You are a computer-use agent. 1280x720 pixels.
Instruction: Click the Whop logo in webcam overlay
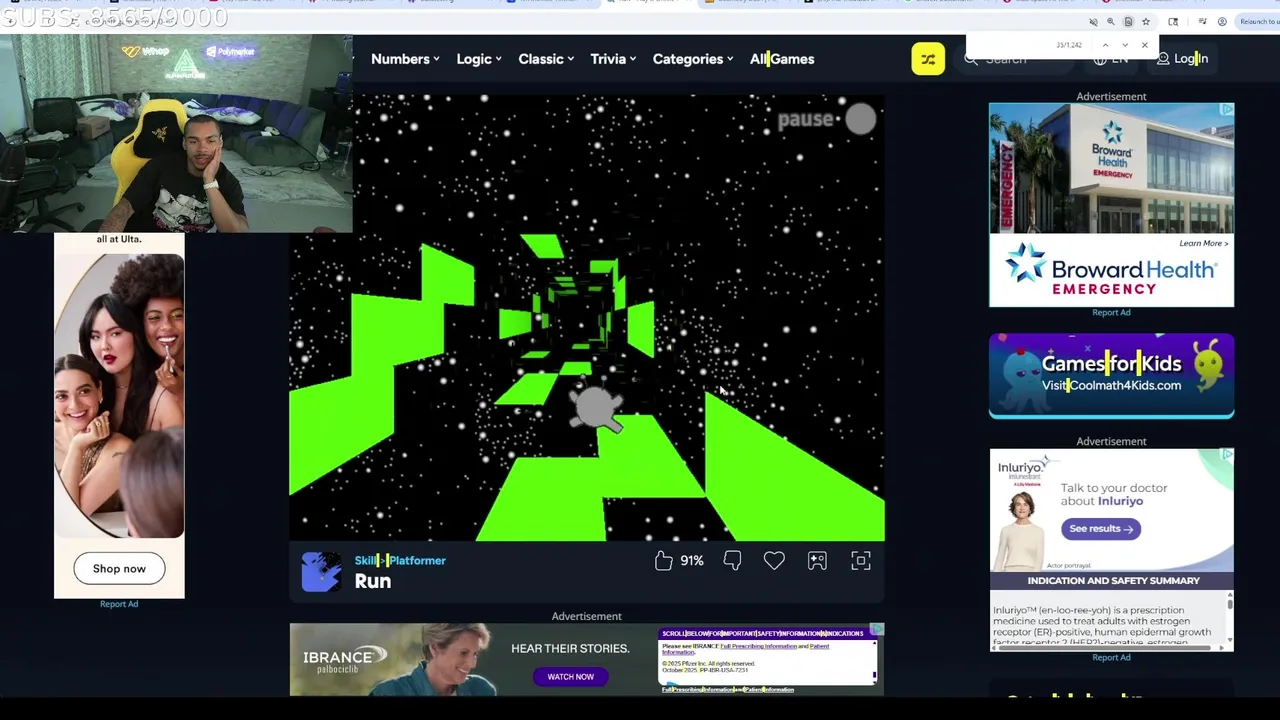[146, 51]
